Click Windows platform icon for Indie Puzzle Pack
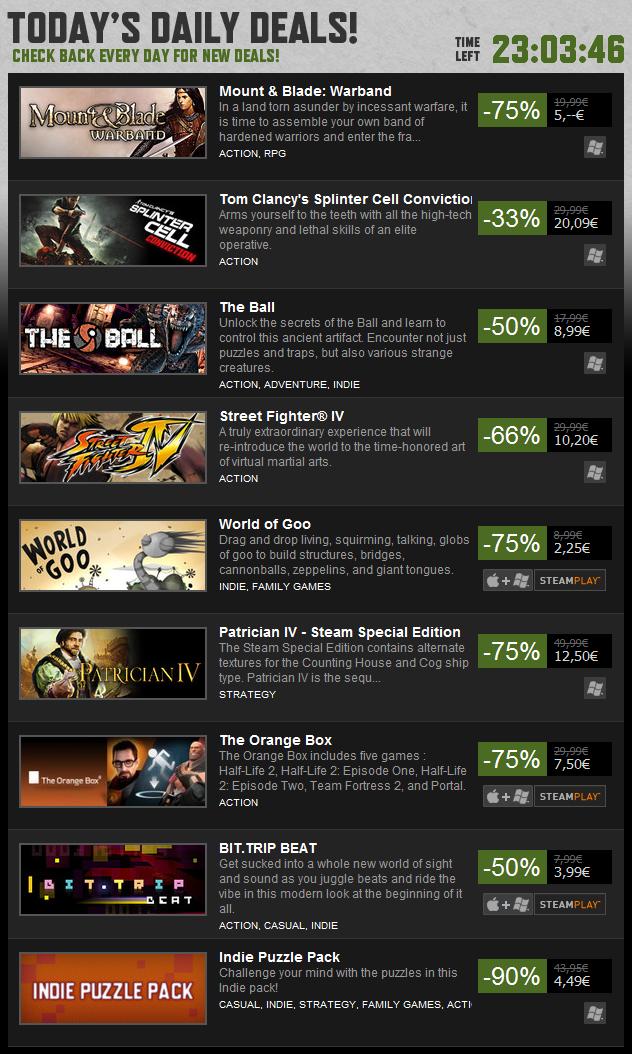Screen dimensions: 632x1054 click(x=595, y=1013)
